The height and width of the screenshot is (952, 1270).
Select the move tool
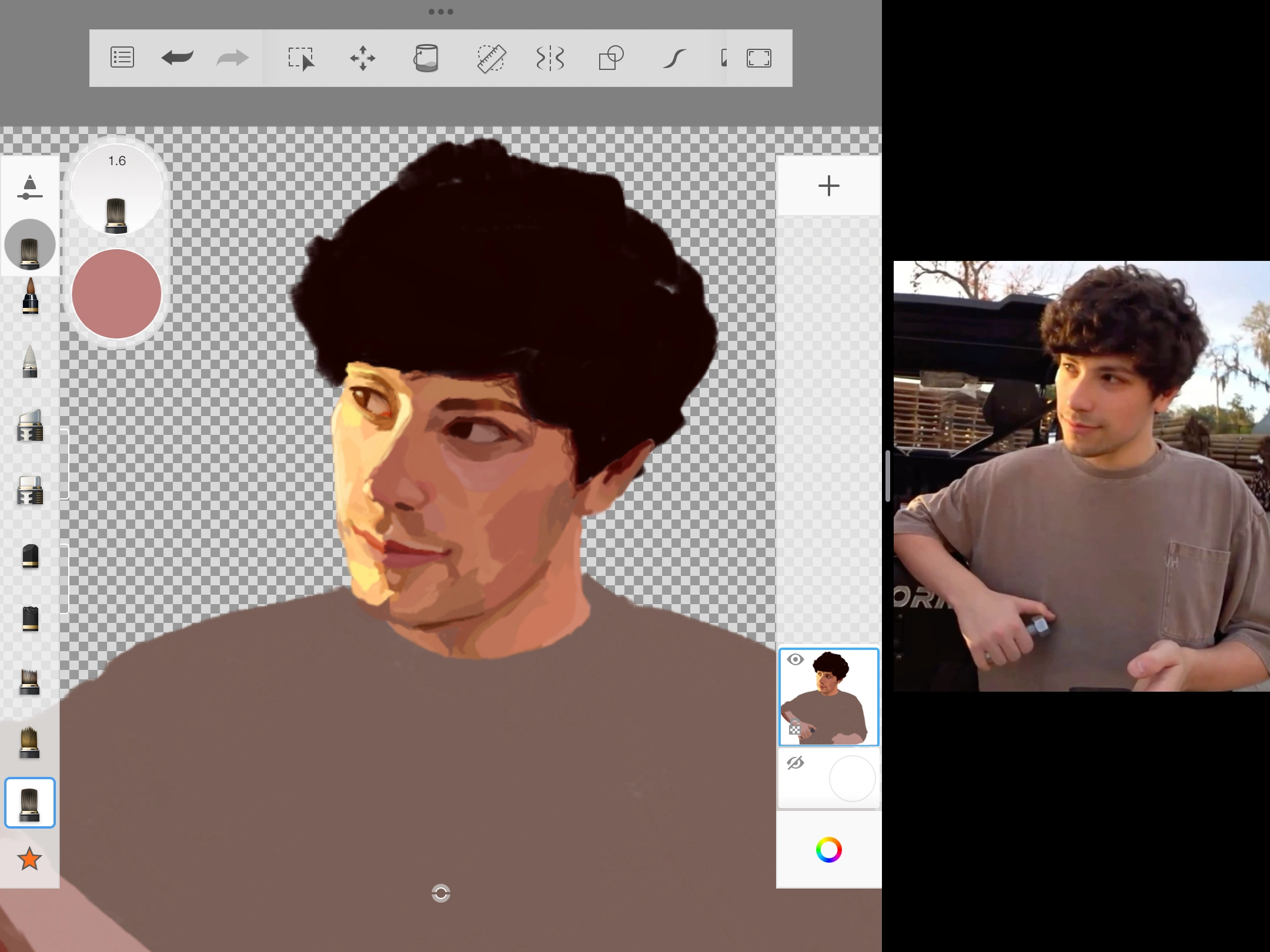363,58
